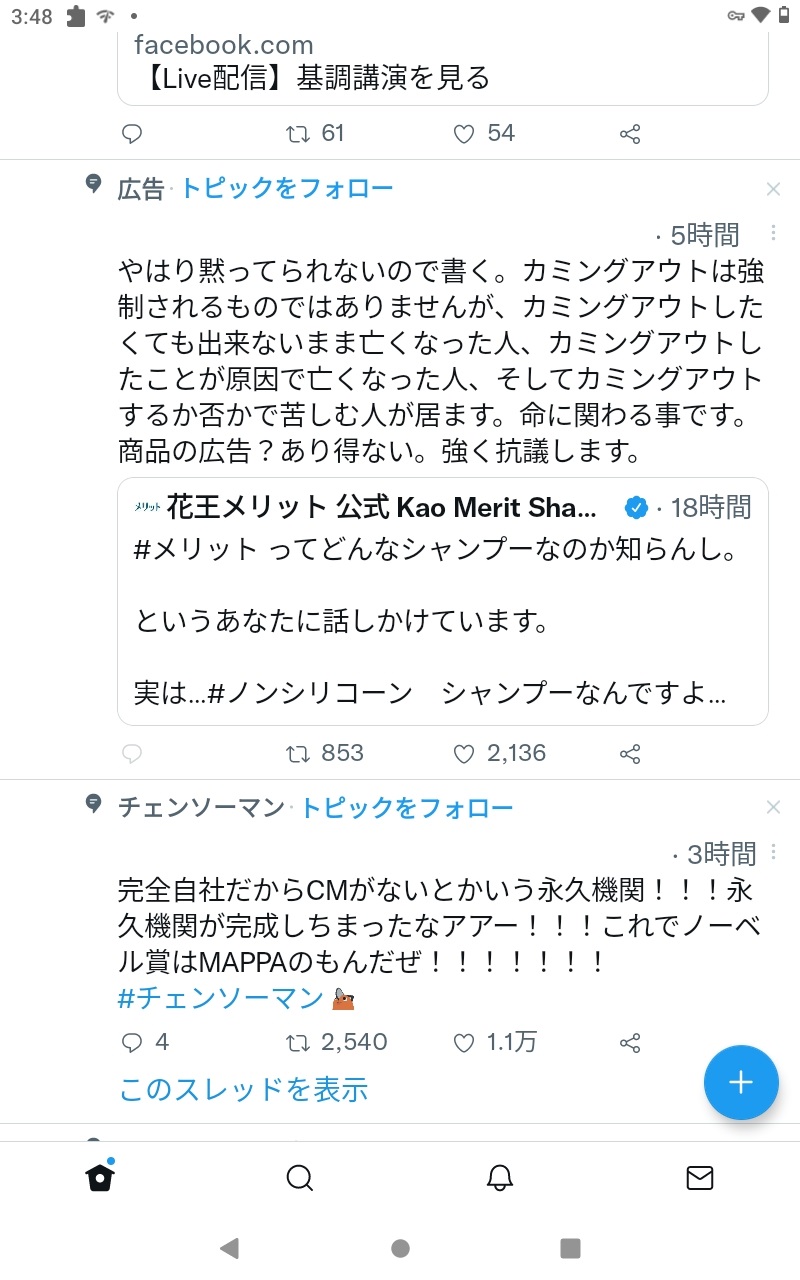Screen dimensions: 800x1280
Task: Share the tweet quoting 花王メリット
Action: 630,753
